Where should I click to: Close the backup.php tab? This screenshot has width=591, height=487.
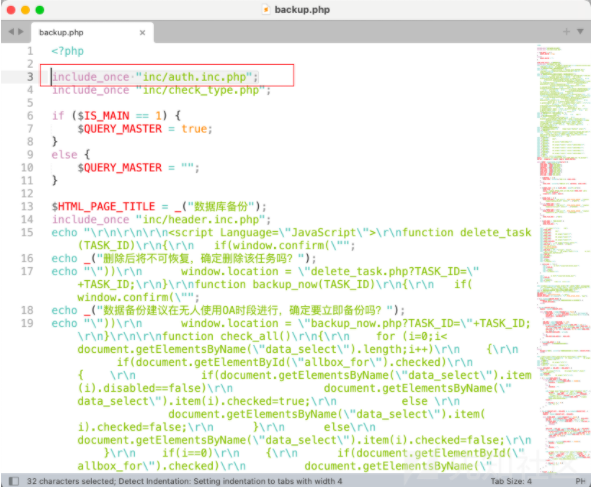[x=142, y=33]
